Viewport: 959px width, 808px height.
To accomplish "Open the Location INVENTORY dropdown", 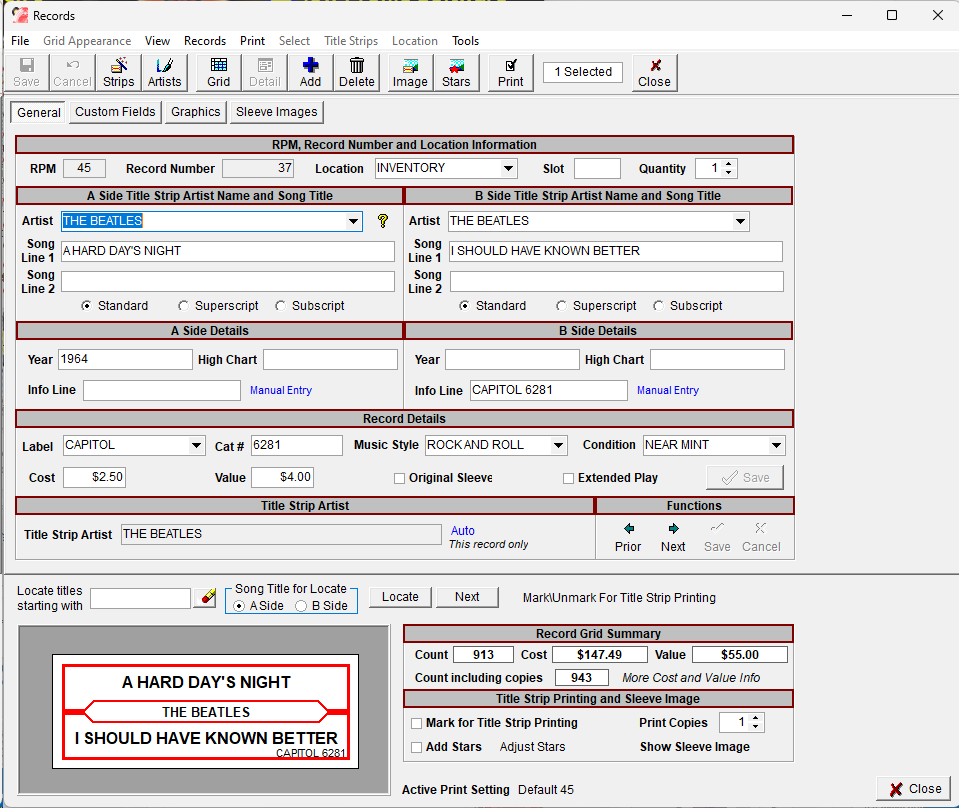I will coord(508,168).
